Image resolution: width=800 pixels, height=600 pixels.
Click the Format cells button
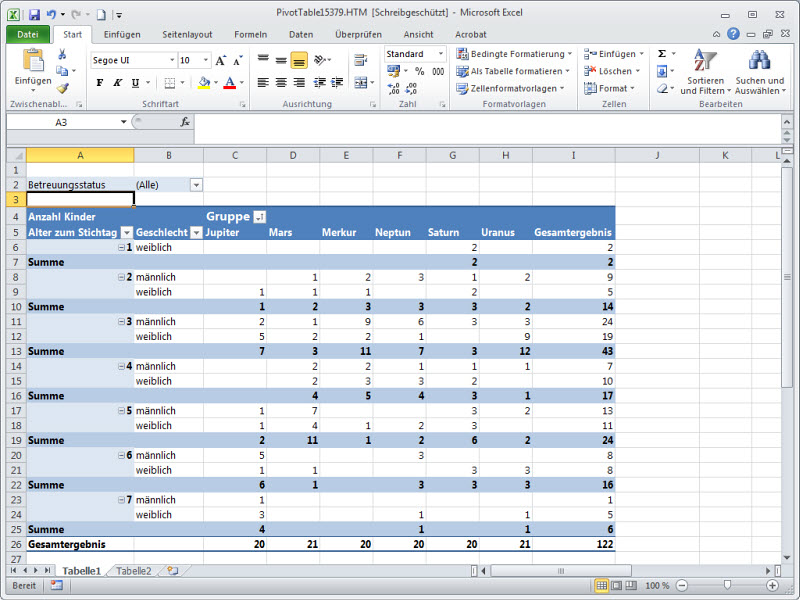coord(610,88)
